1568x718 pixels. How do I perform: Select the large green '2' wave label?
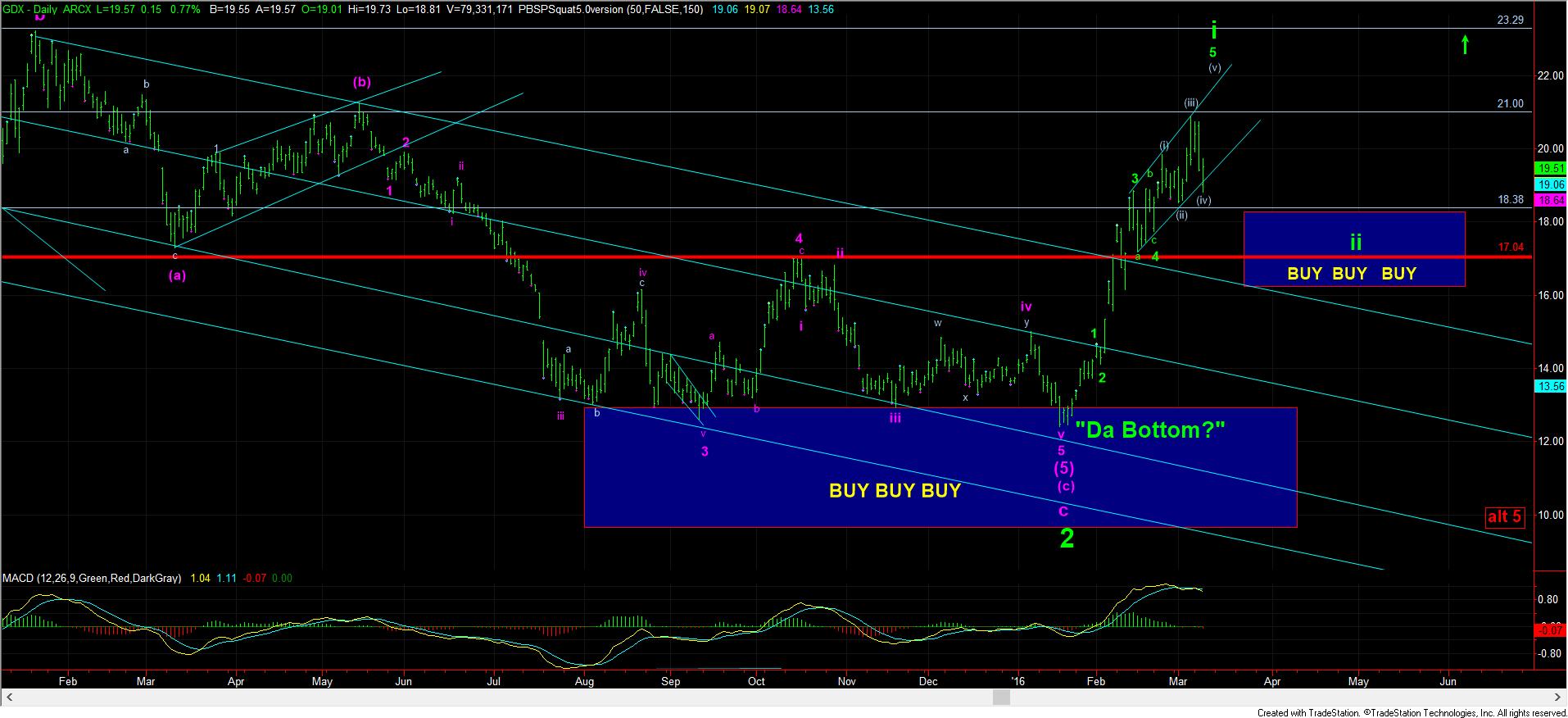[1067, 538]
